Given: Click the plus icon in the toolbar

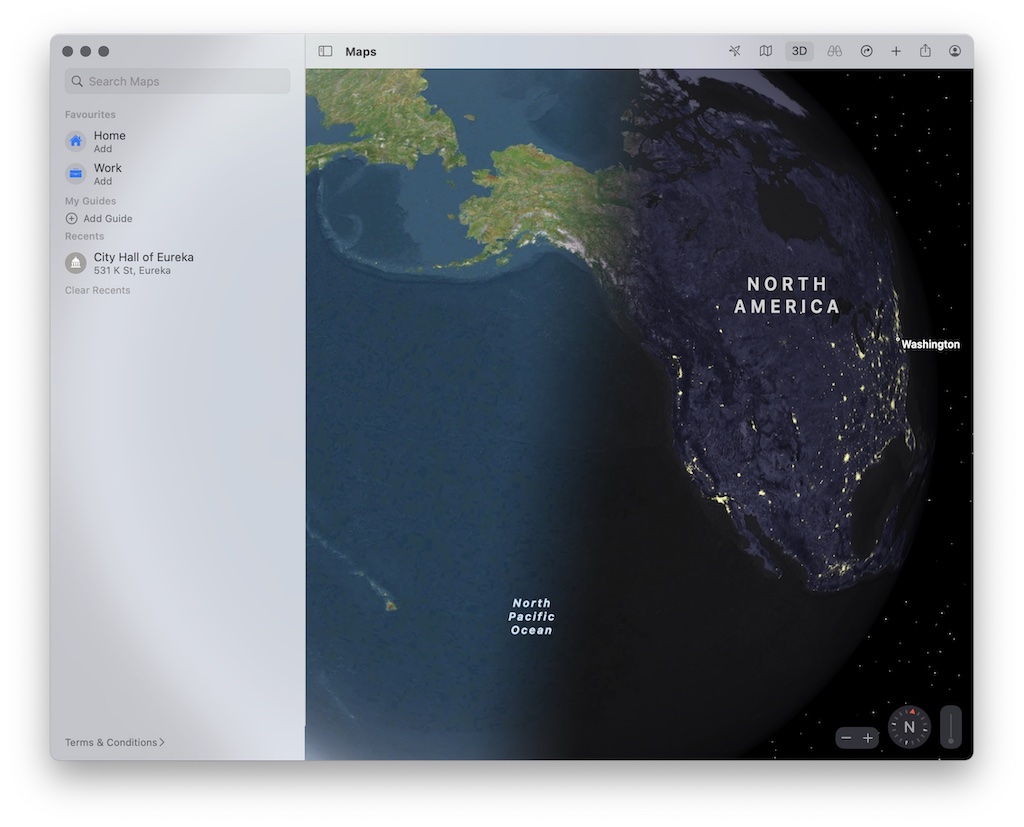Looking at the screenshot, I should pos(896,51).
